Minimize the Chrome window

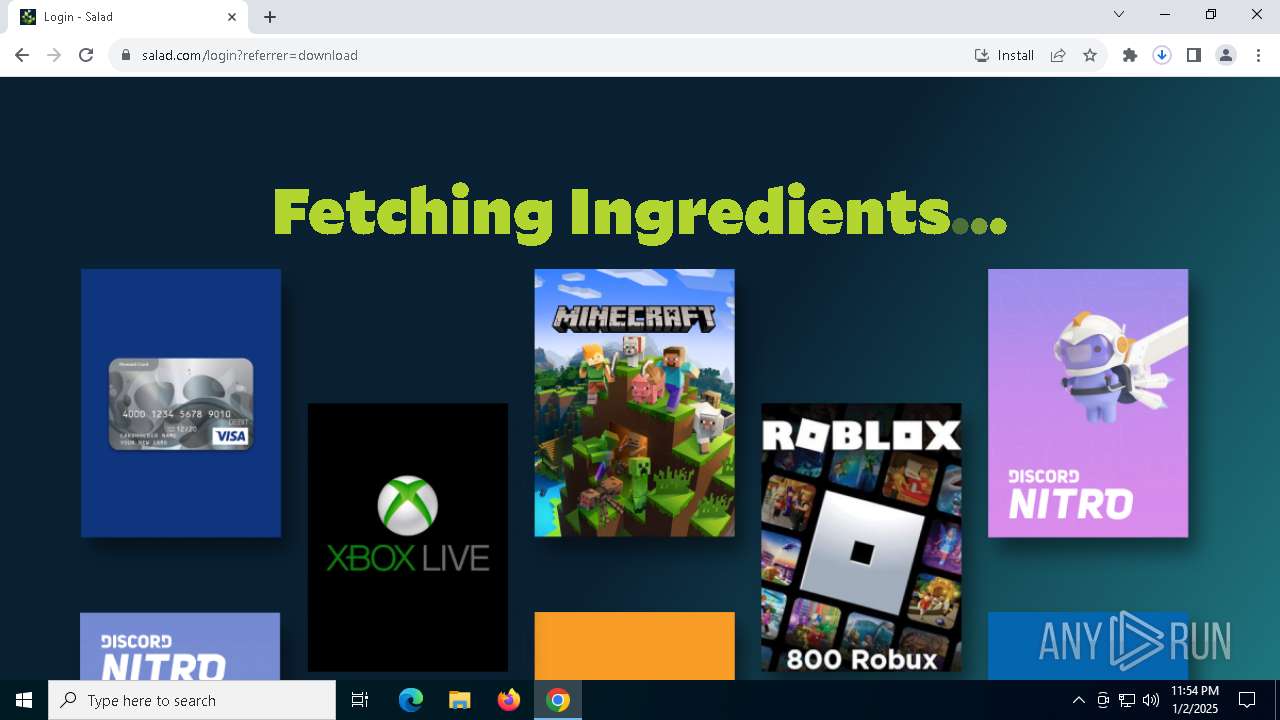[1165, 14]
